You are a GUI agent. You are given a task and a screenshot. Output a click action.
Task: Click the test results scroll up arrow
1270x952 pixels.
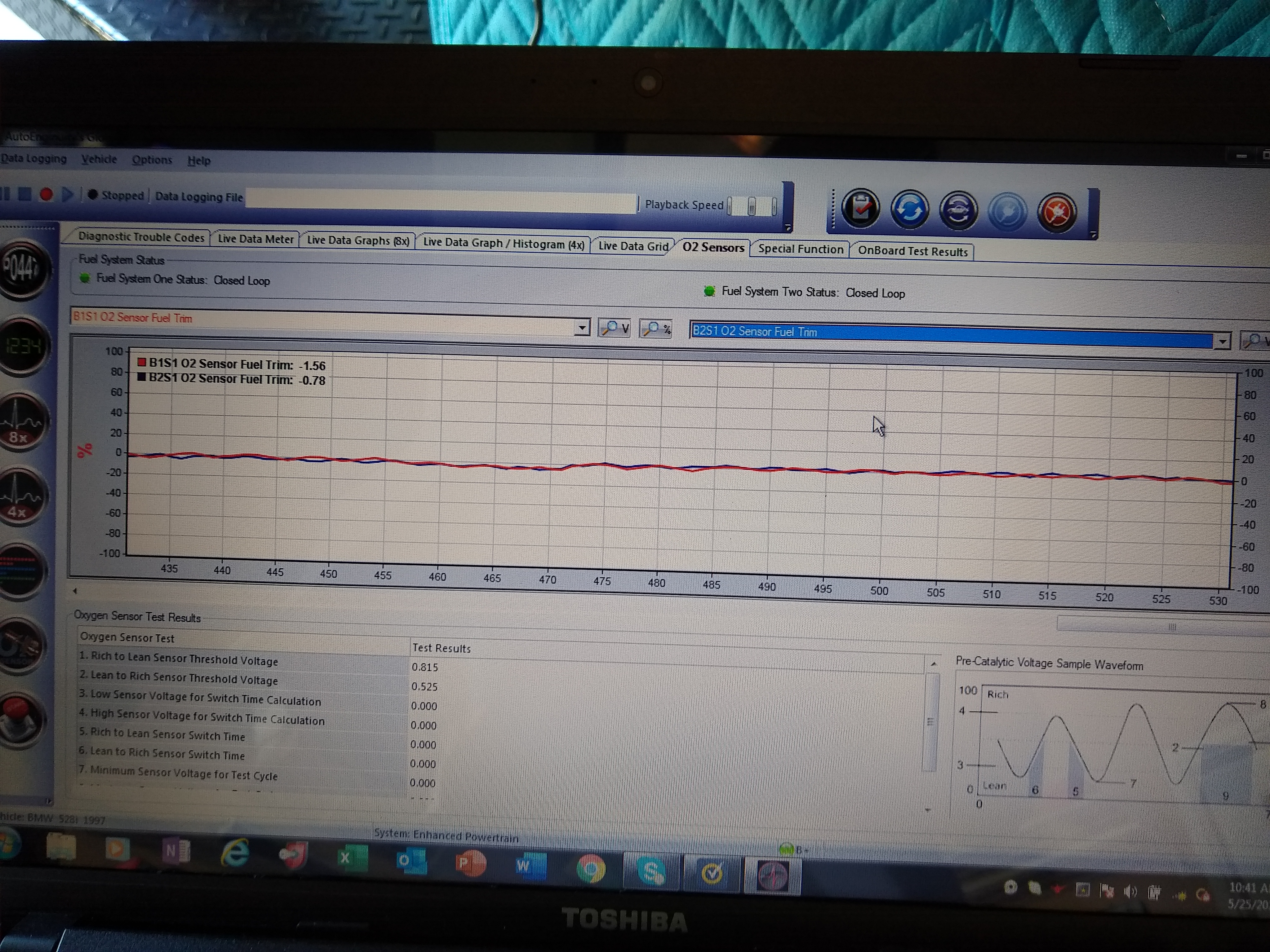934,664
